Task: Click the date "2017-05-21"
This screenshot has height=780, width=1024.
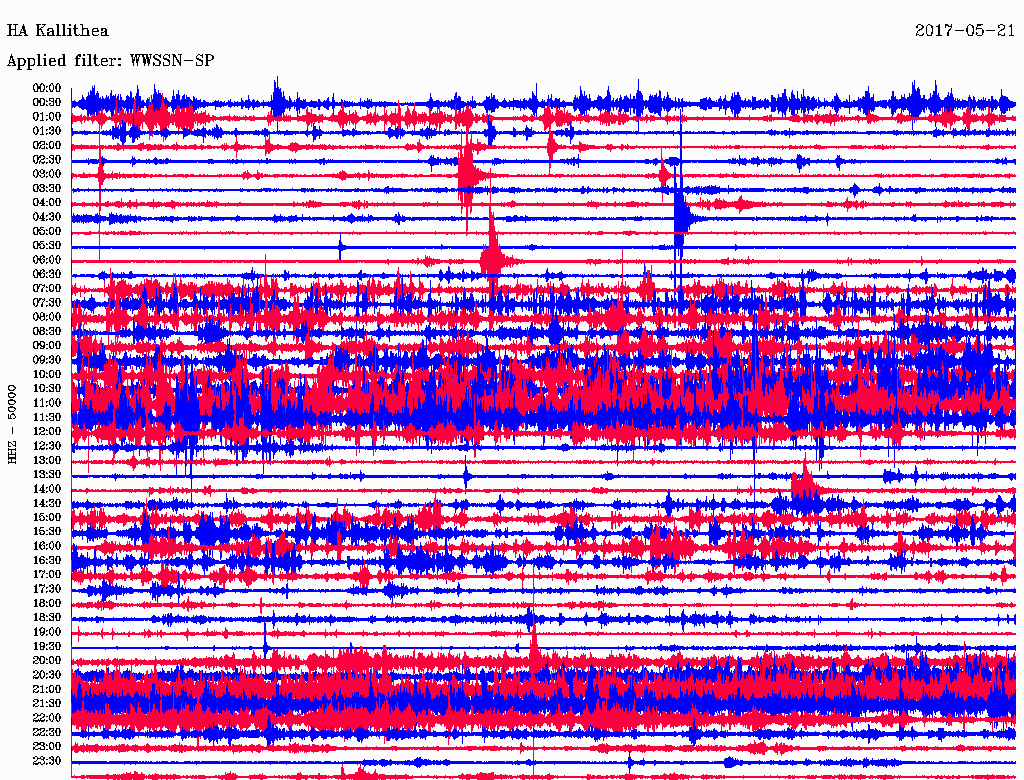Action: coord(965,31)
